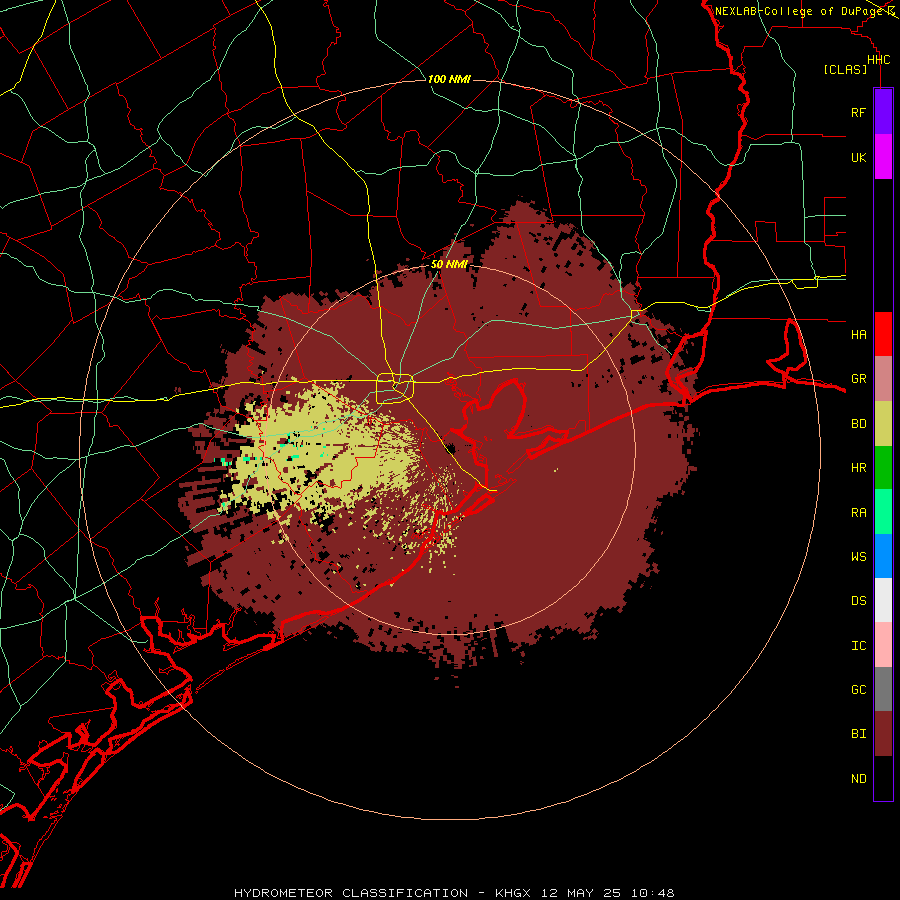Click the BD legend label

click(x=858, y=424)
